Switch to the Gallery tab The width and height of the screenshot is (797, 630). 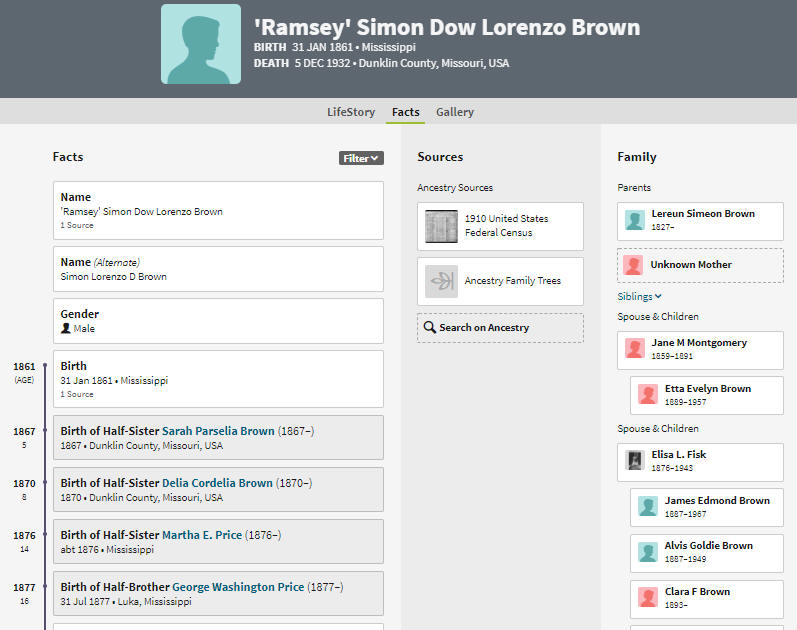(455, 112)
